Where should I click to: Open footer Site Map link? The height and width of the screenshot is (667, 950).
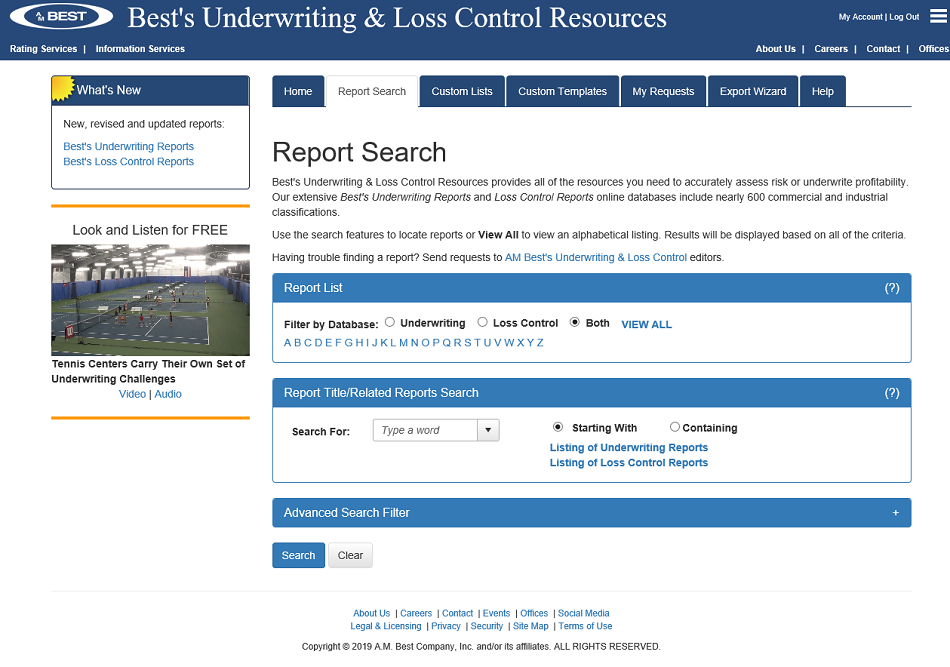click(531, 626)
